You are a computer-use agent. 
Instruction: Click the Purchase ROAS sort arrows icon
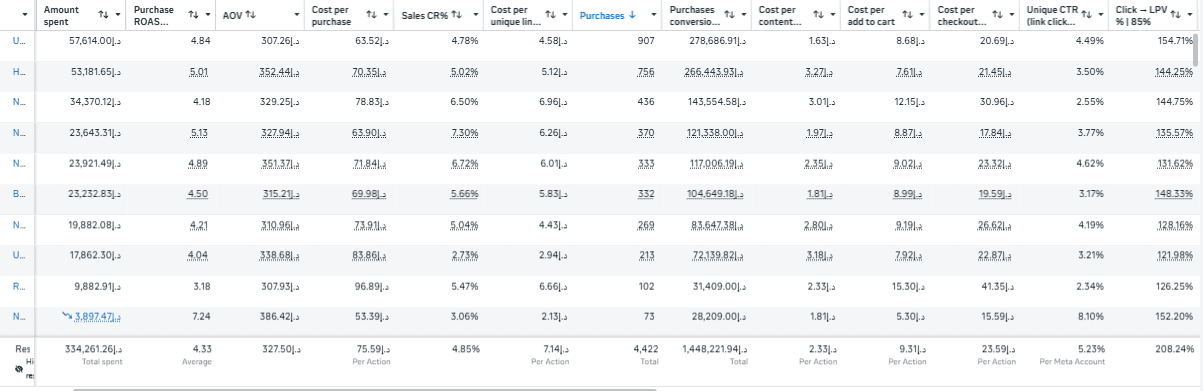pyautogui.click(x=194, y=15)
